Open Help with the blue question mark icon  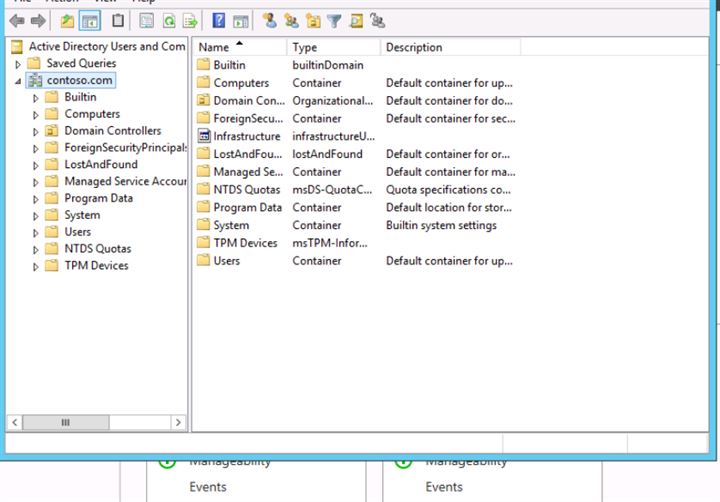(219, 20)
